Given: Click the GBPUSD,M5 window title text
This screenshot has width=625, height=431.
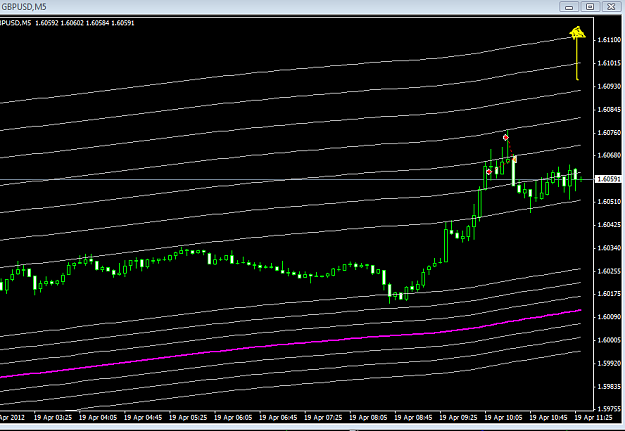Looking at the screenshot, I should point(24,7).
